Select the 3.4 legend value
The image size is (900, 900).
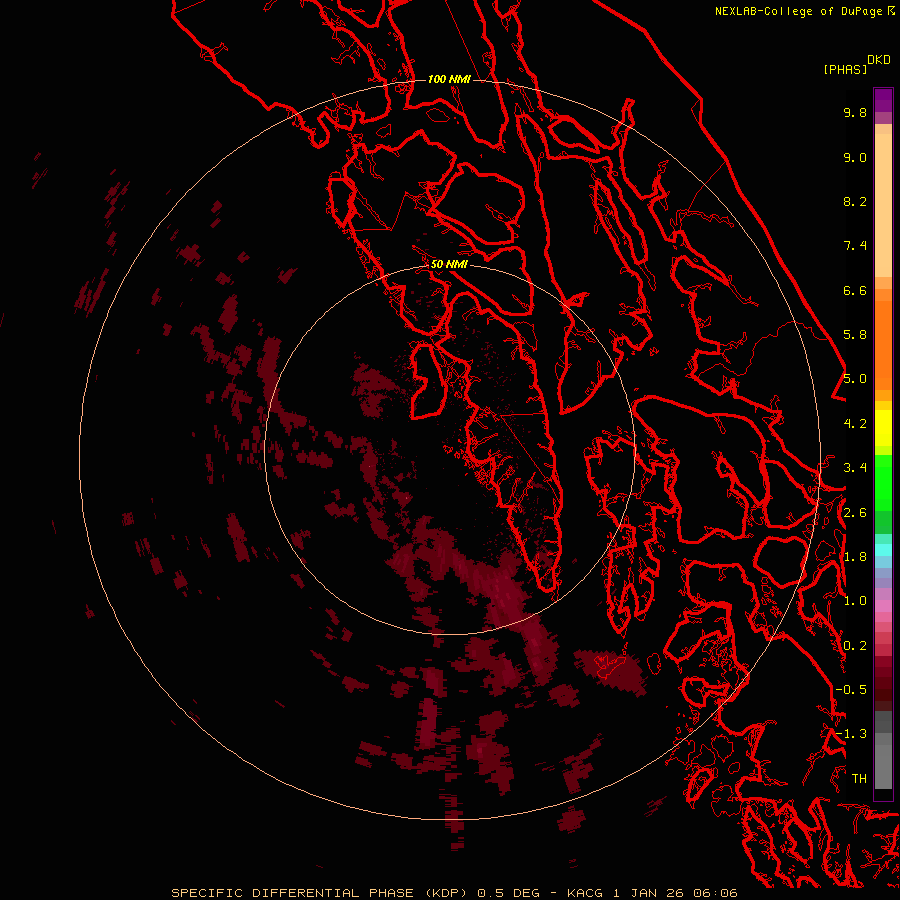[x=855, y=468]
